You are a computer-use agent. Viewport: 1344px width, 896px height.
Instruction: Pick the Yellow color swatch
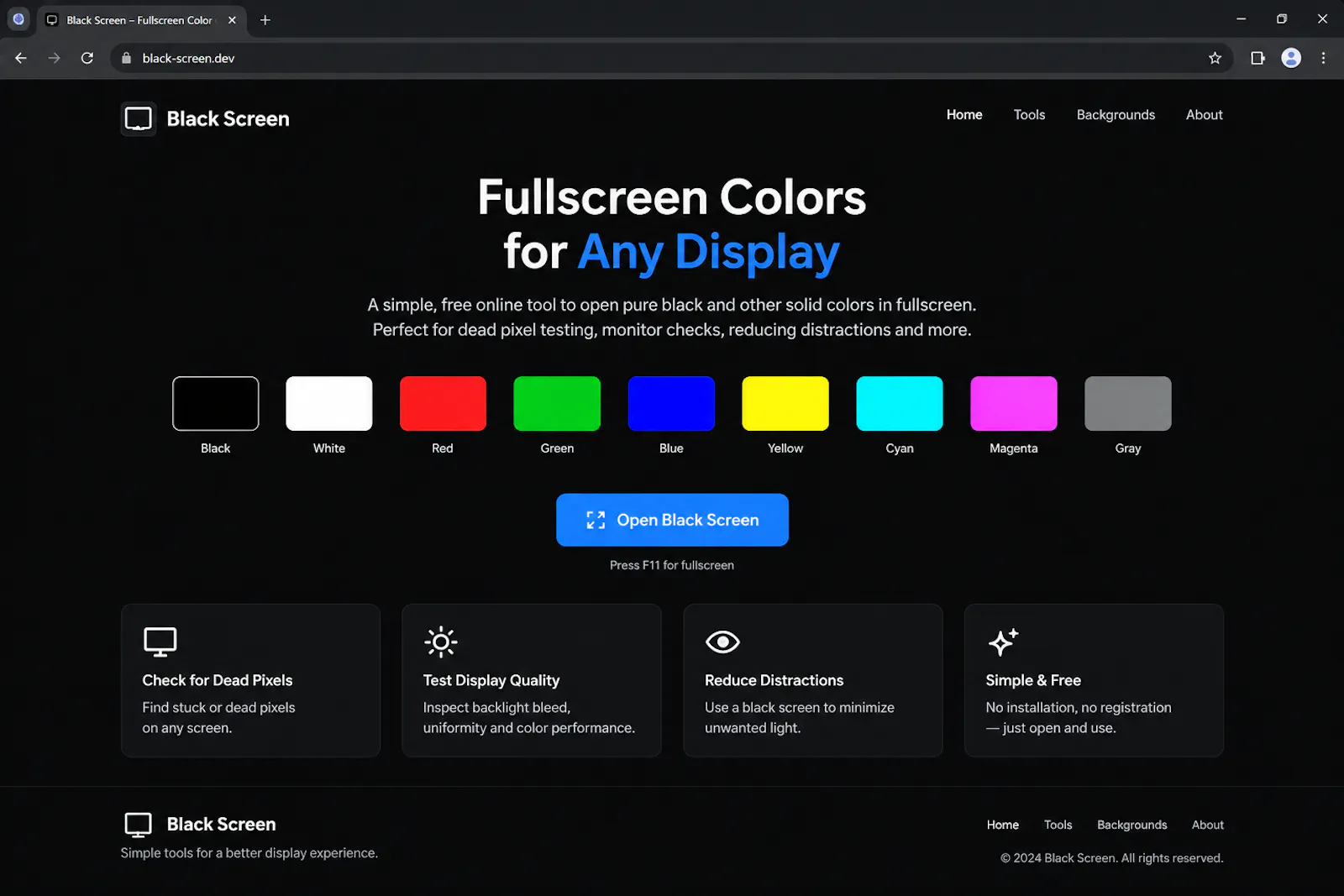pyautogui.click(x=785, y=403)
